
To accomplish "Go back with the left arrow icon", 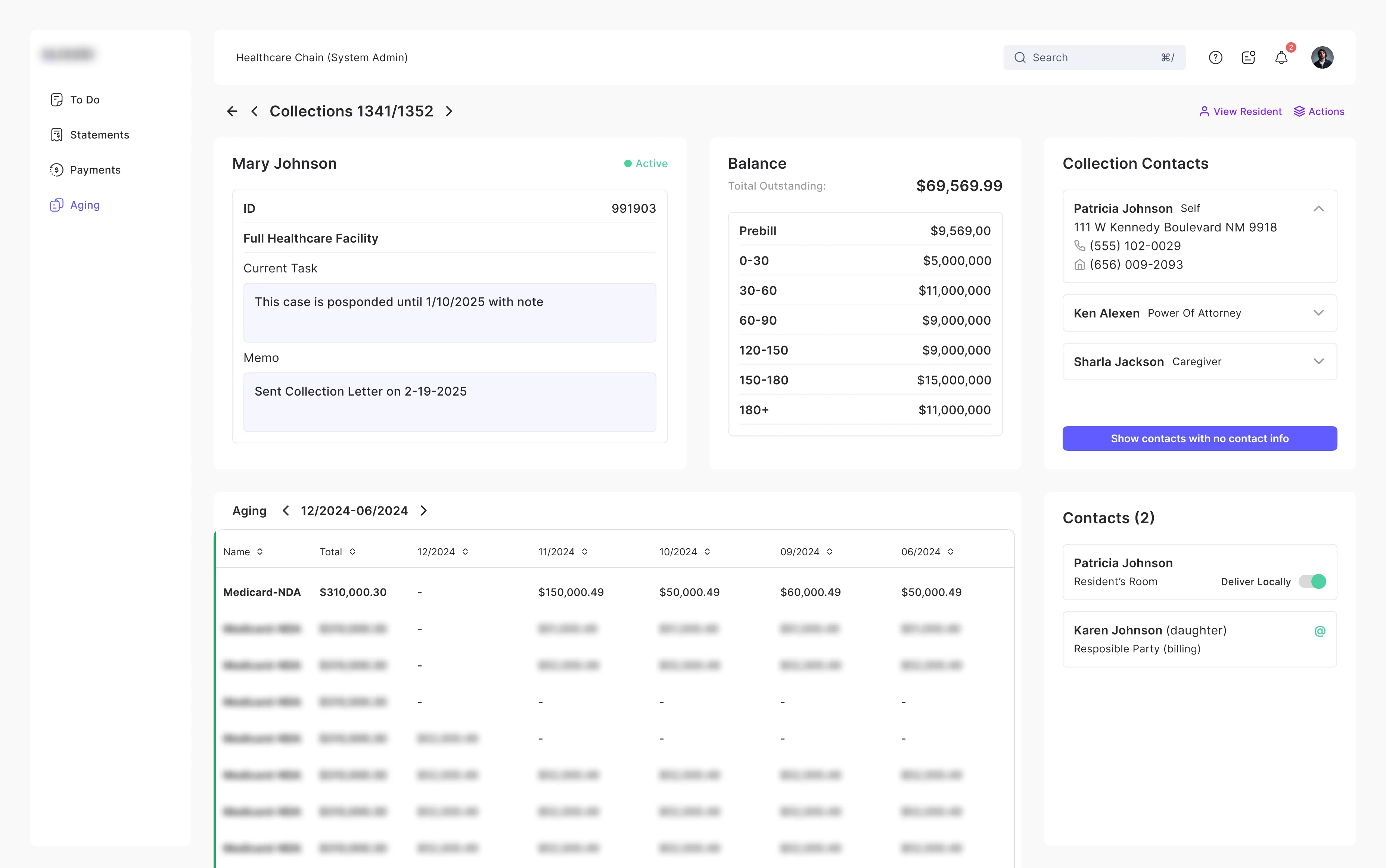I will tap(232, 111).
